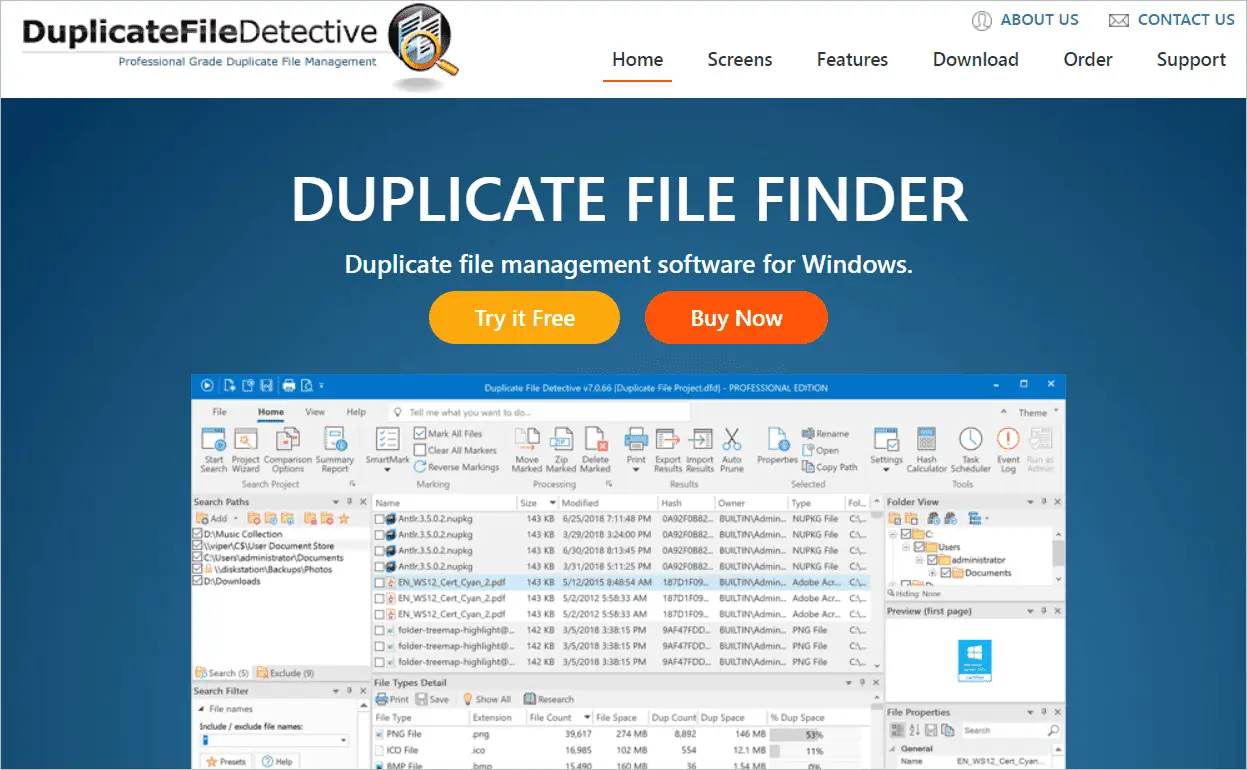Click Export Results in the ribbon
Image resolution: width=1247 pixels, height=770 pixels.
[668, 449]
